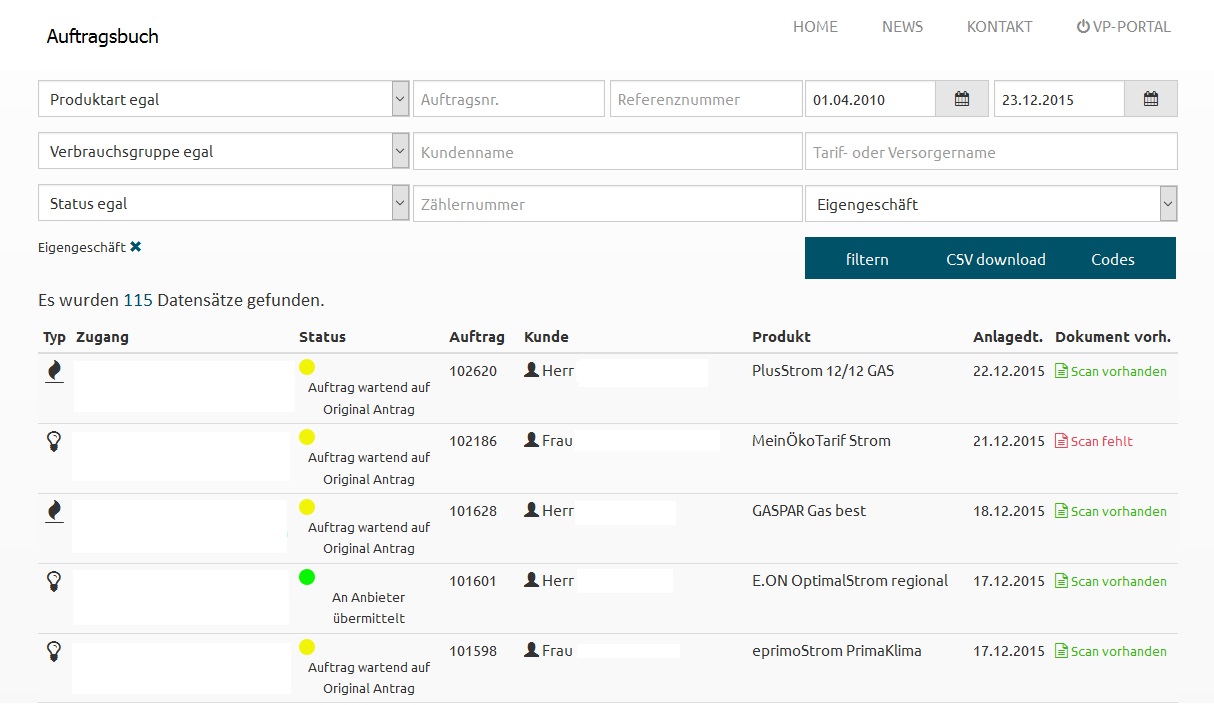The width and height of the screenshot is (1214, 705).
Task: Click the Dokument vorh. column header
Action: [x=1113, y=337]
